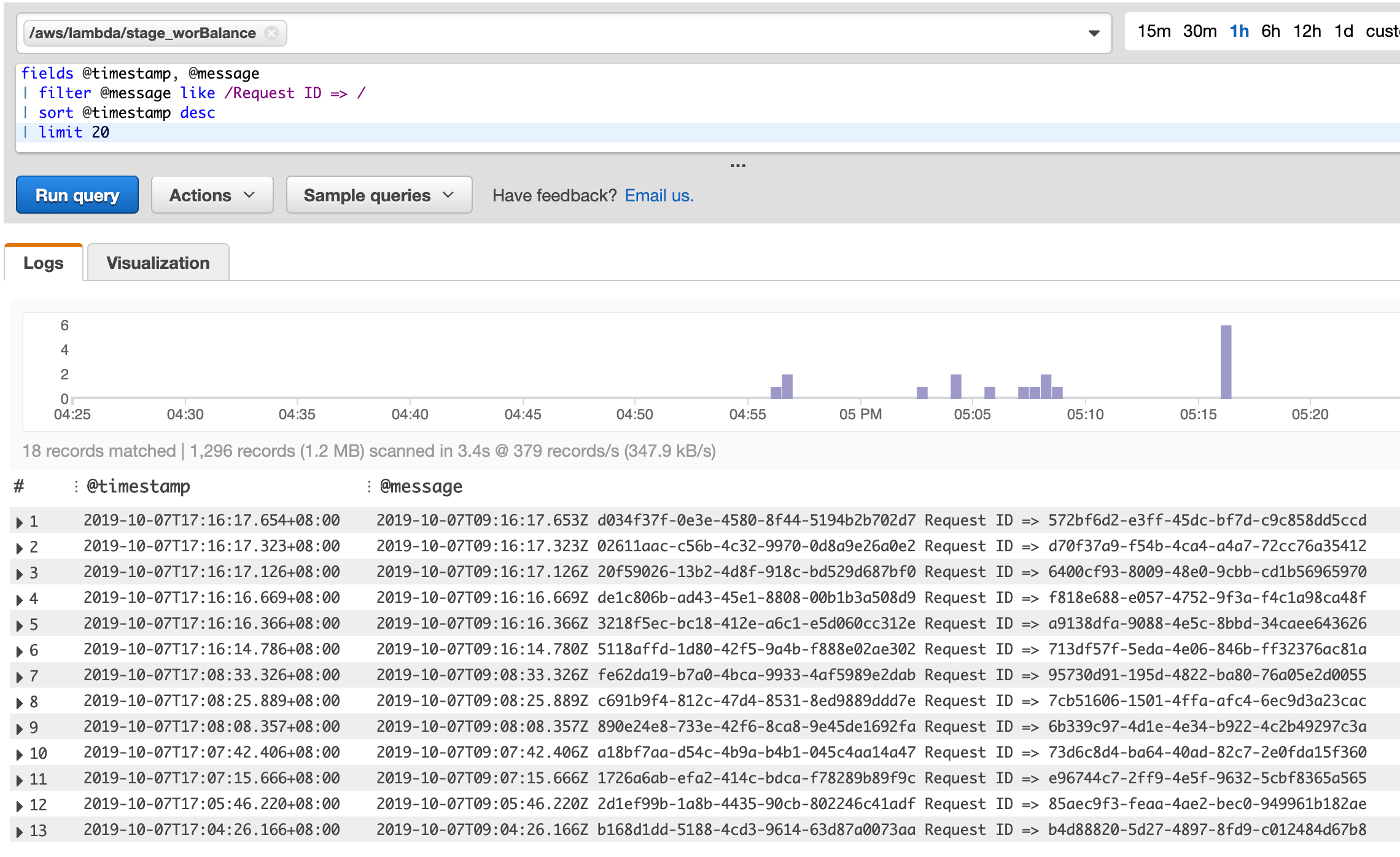Screen dimensions: 1400x857
Task: Select the 6h time range
Action: pyautogui.click(x=1270, y=31)
